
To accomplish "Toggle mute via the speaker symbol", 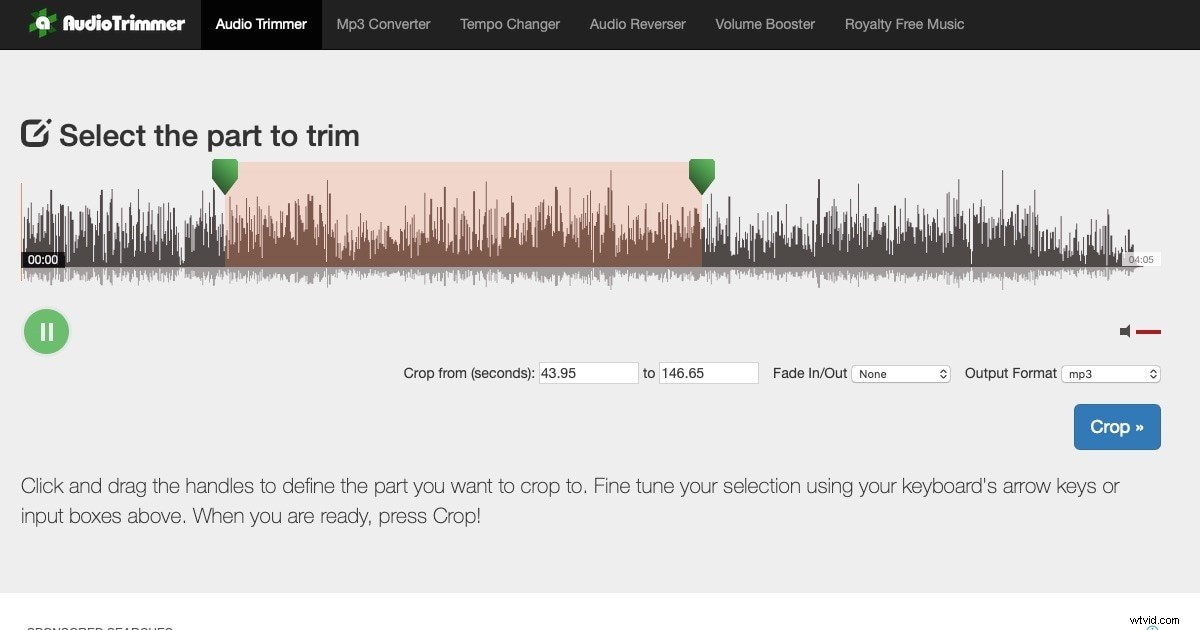I will coord(1125,331).
